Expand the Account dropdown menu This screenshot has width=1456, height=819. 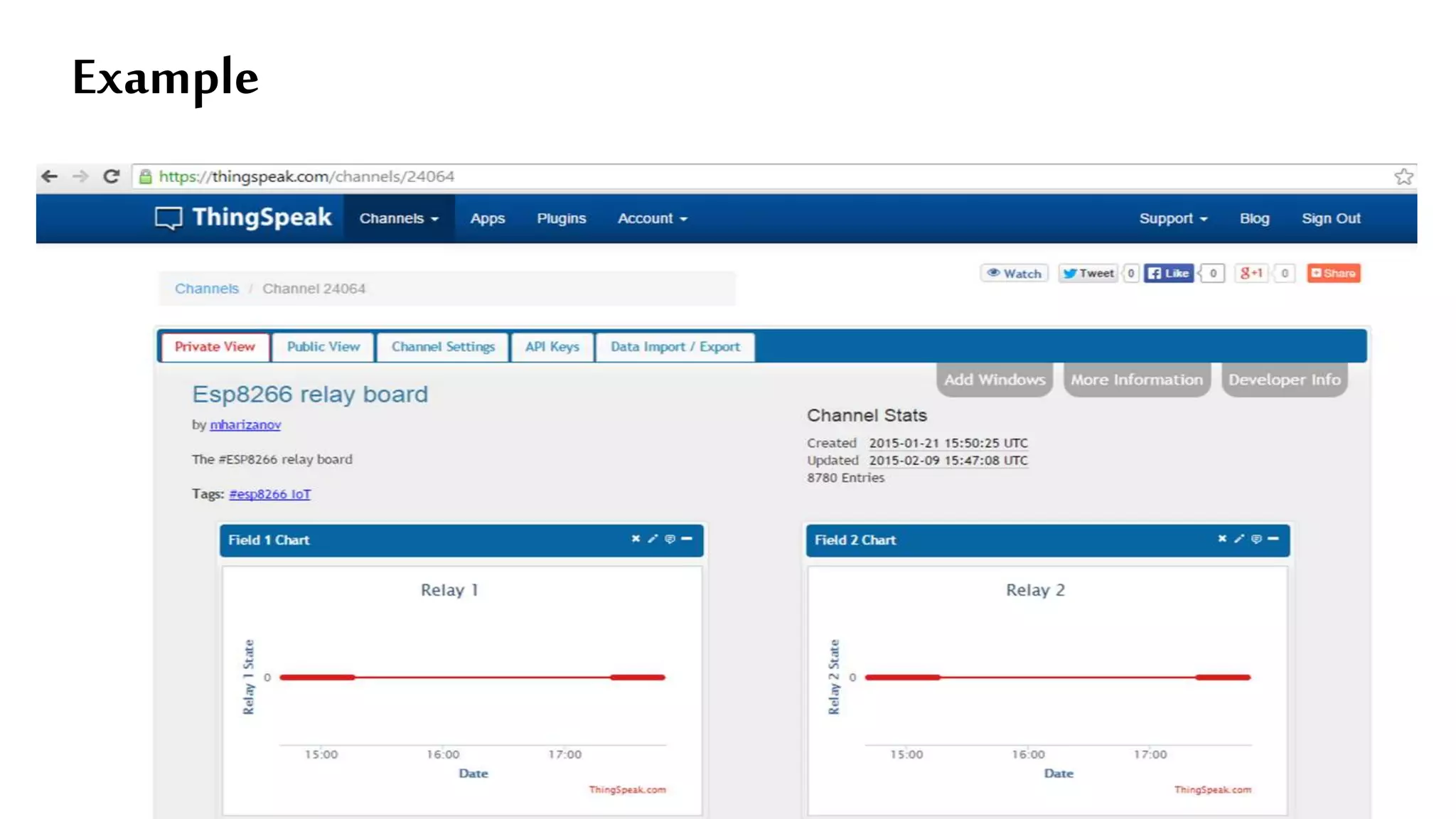[x=652, y=219]
